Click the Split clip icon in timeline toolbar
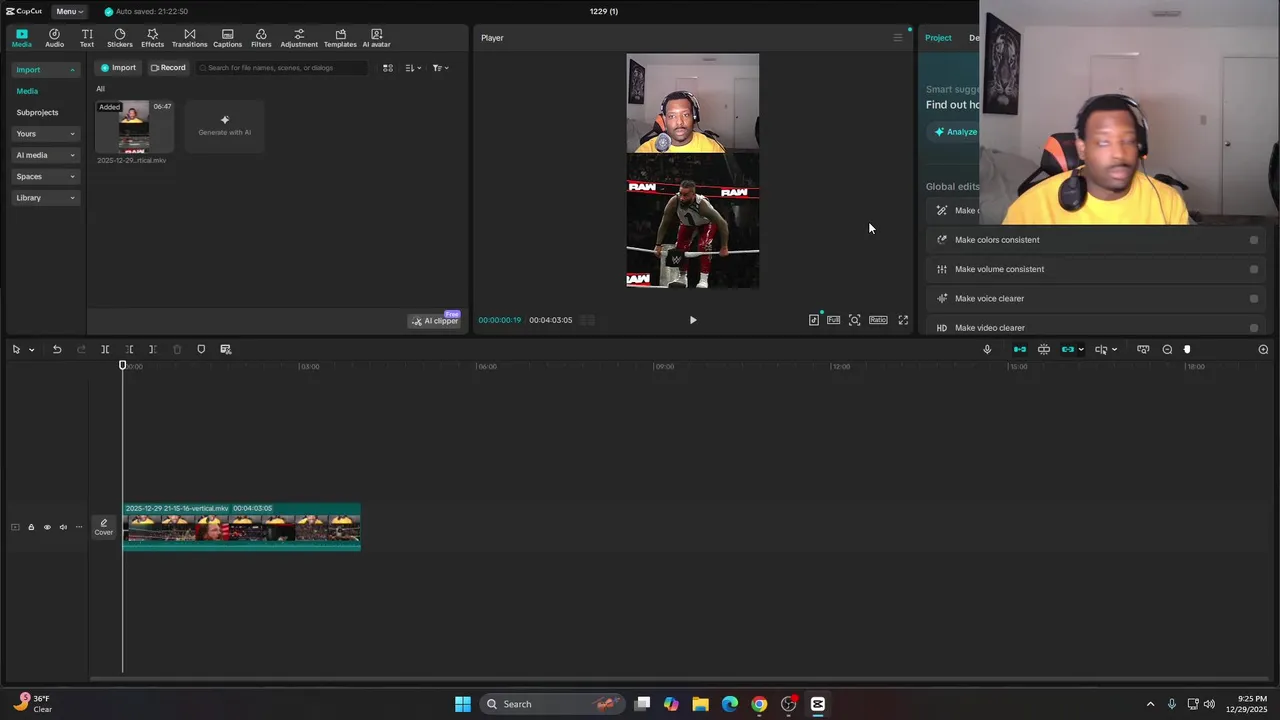The height and width of the screenshot is (720, 1280). coord(105,349)
